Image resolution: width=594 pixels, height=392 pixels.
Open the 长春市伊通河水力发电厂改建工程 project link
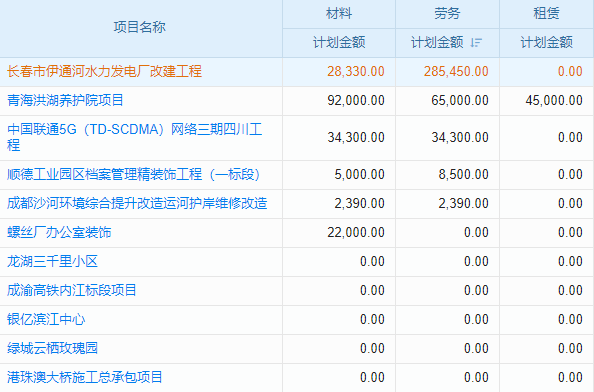coord(104,71)
